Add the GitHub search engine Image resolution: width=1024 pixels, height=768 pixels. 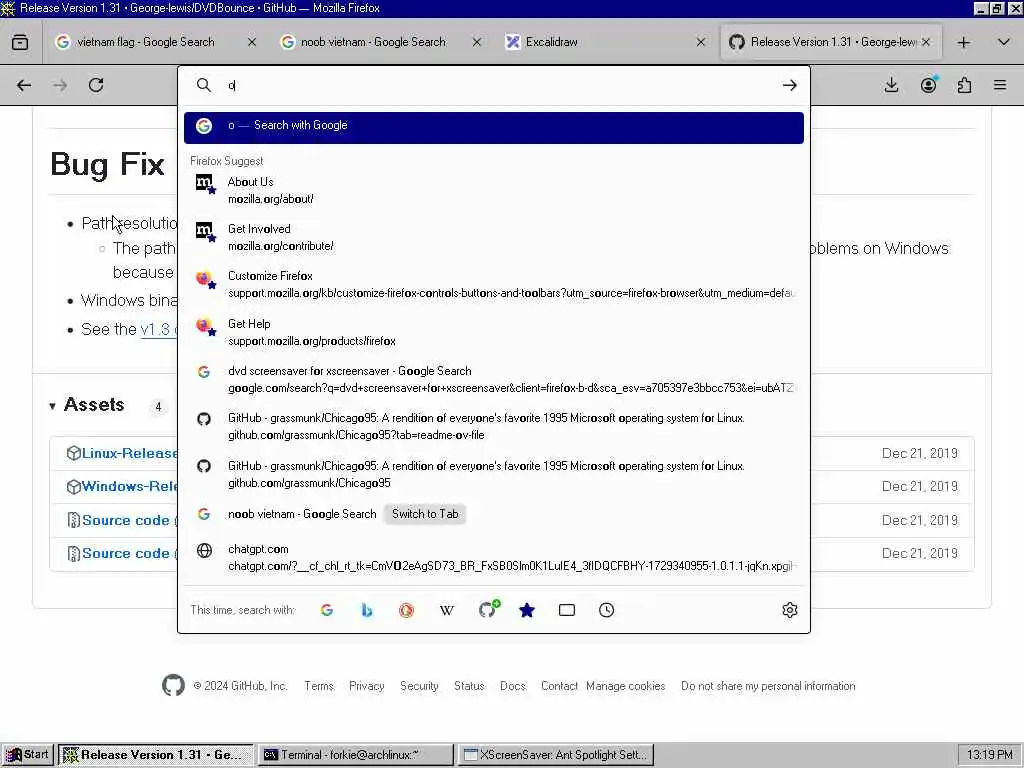point(488,609)
